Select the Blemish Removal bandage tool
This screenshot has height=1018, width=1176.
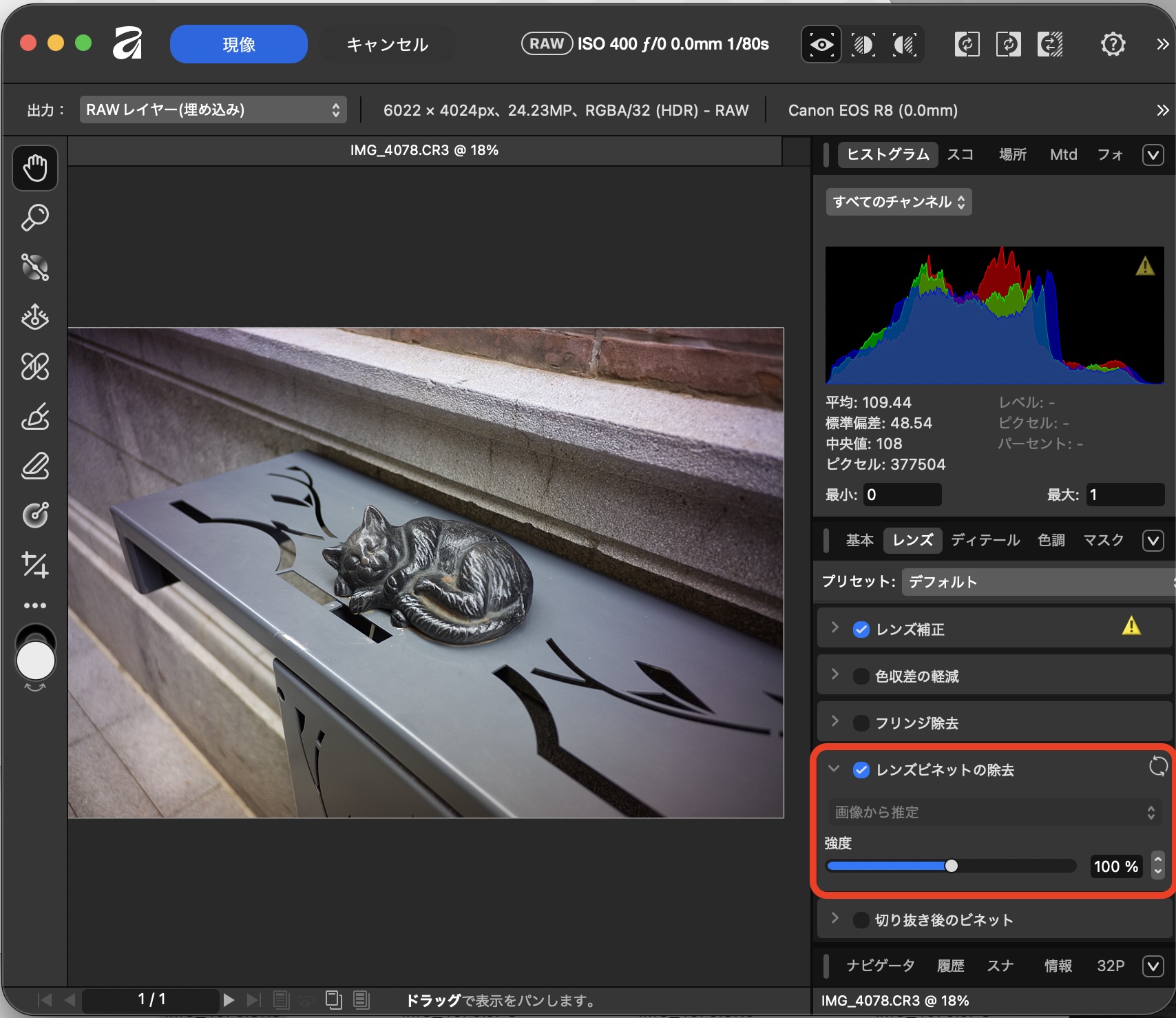pyautogui.click(x=34, y=366)
